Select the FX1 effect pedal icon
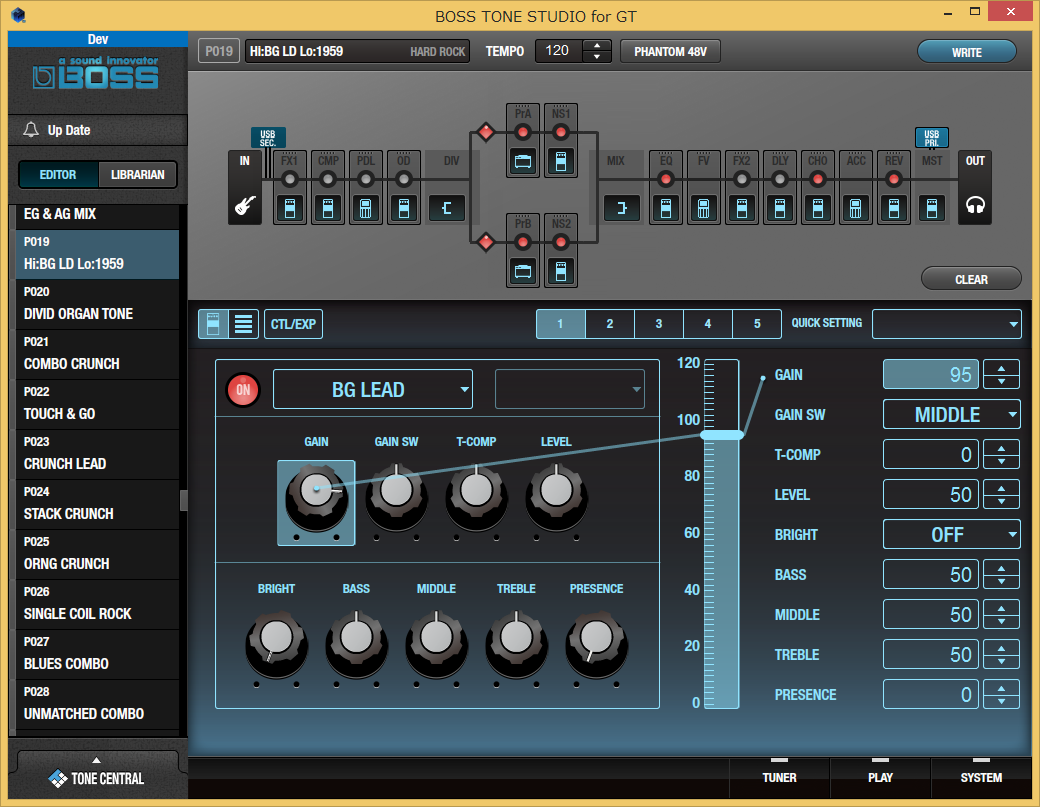Screen dimensions: 1040x807 [x=290, y=208]
